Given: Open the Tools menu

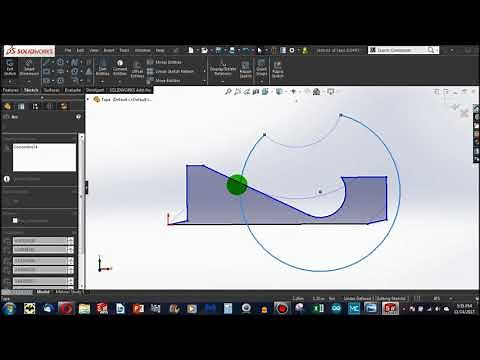Looking at the screenshot, I should (124, 50).
